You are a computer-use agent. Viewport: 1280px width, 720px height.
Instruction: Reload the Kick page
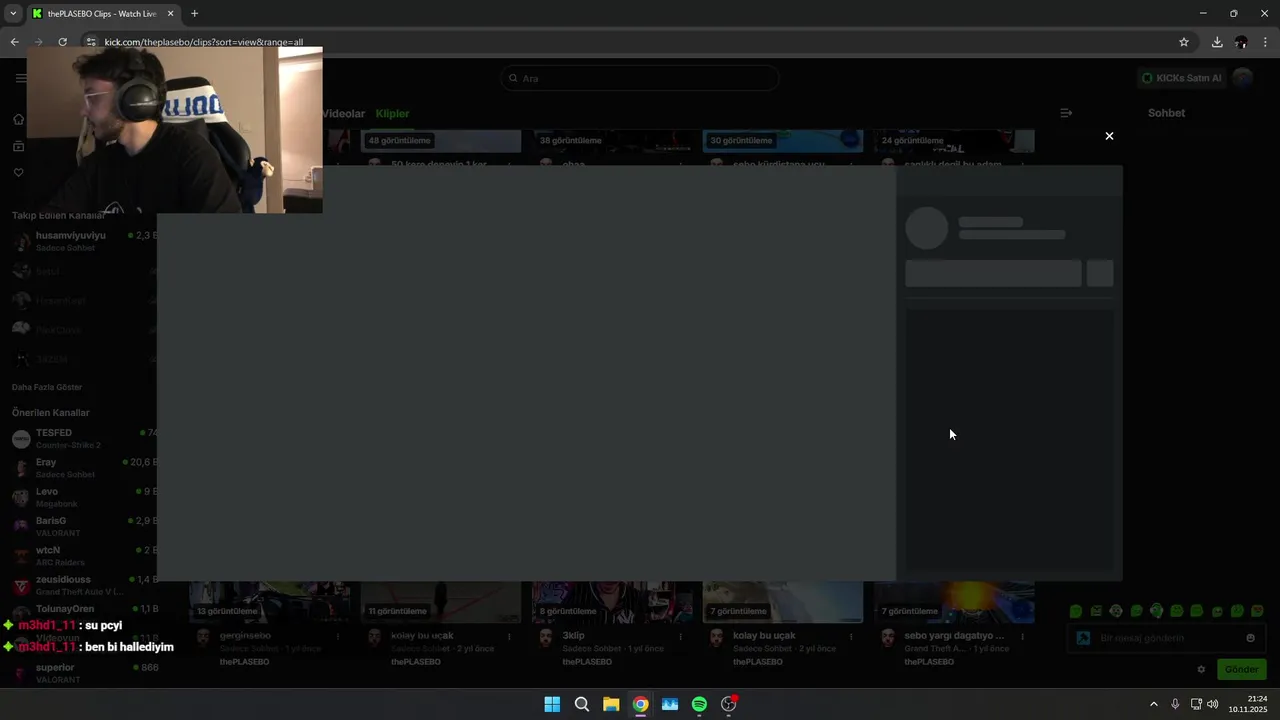pos(62,42)
